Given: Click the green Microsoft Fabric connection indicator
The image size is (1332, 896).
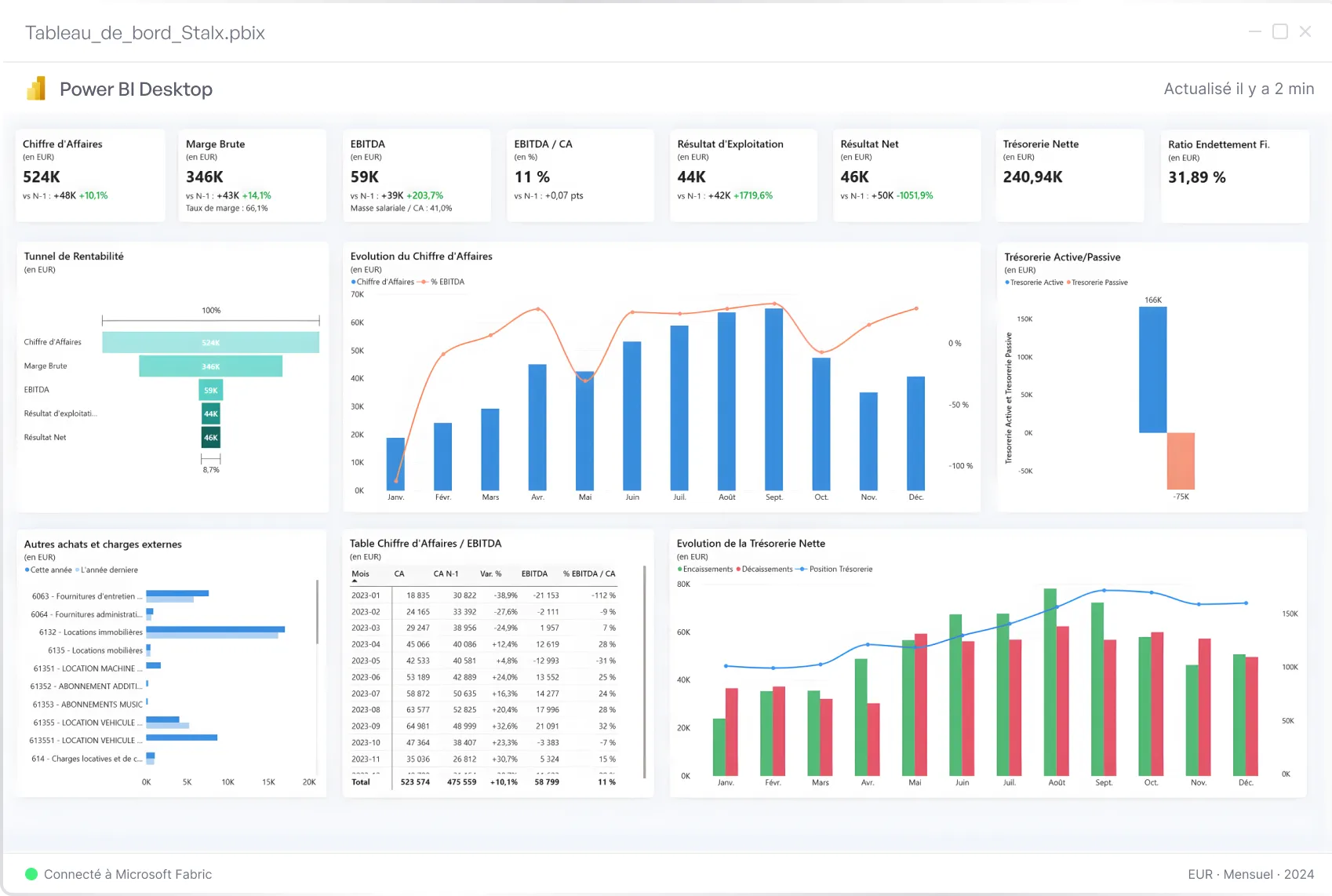Looking at the screenshot, I should coord(31,874).
